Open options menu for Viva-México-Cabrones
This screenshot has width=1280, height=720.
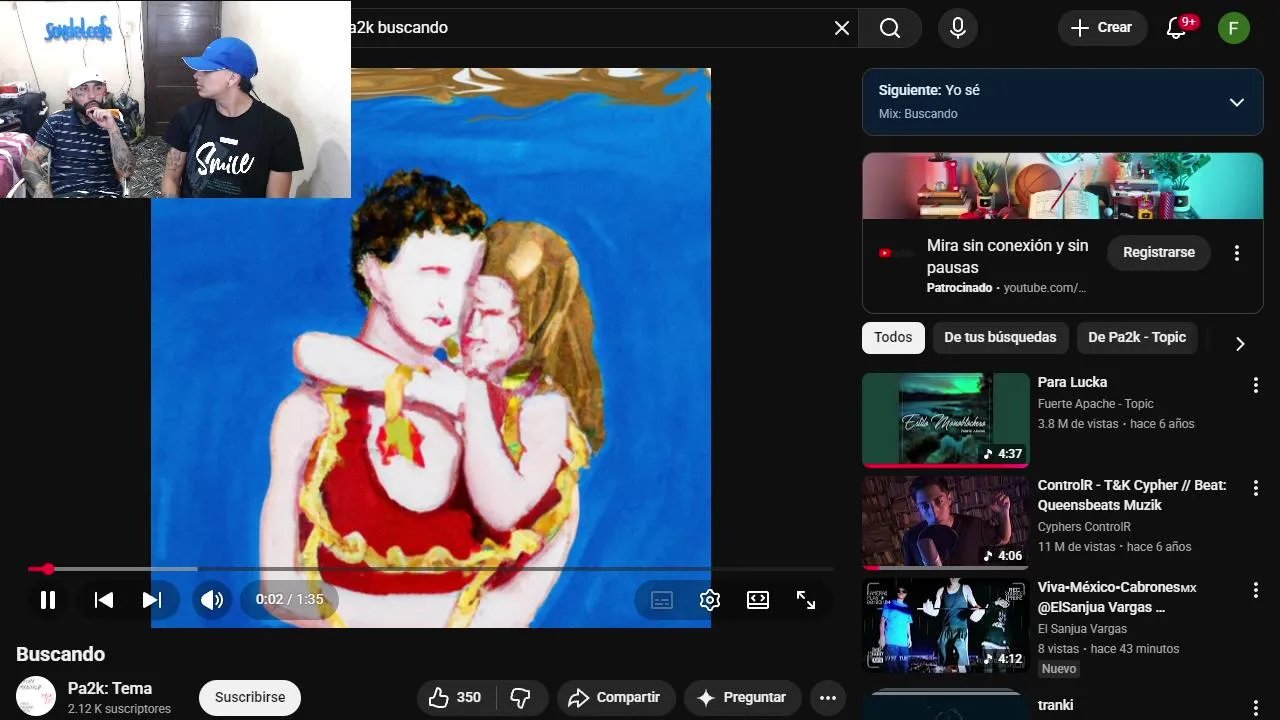tap(1256, 591)
